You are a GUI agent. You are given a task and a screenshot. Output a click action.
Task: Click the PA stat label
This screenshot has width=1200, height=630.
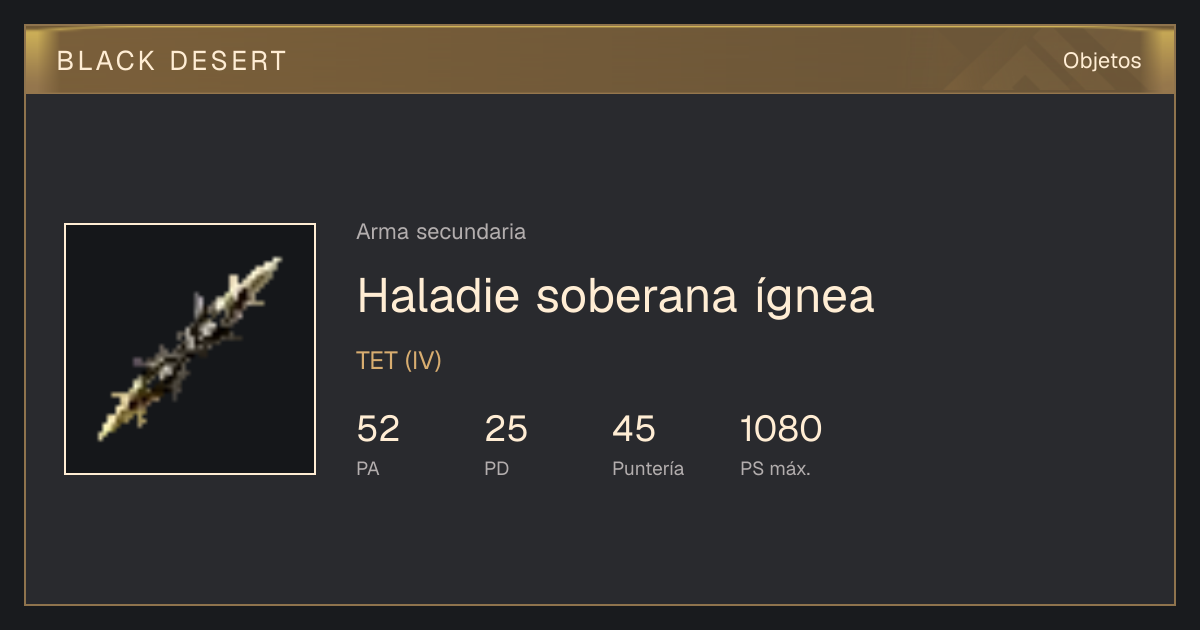[x=368, y=469]
